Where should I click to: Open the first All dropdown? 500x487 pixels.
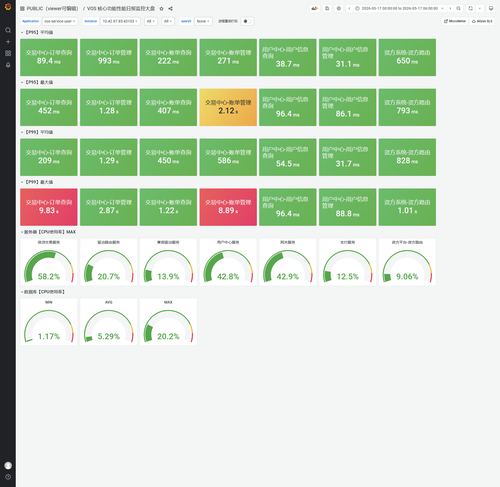[151, 21]
